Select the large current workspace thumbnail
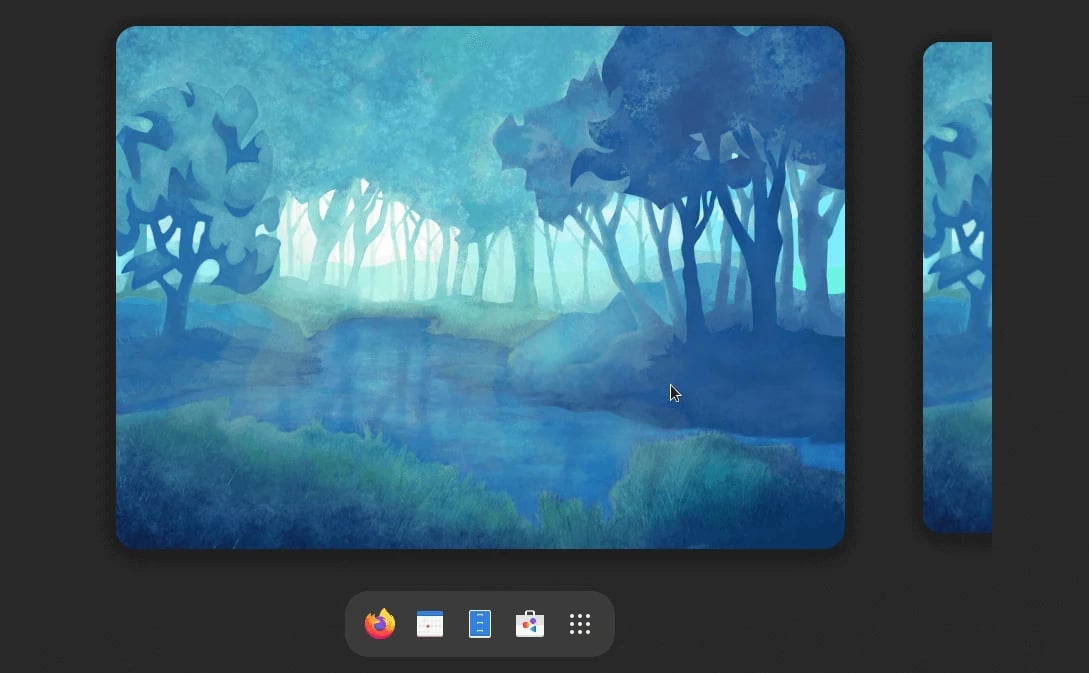Screen dimensions: 1089x673 click(x=480, y=287)
